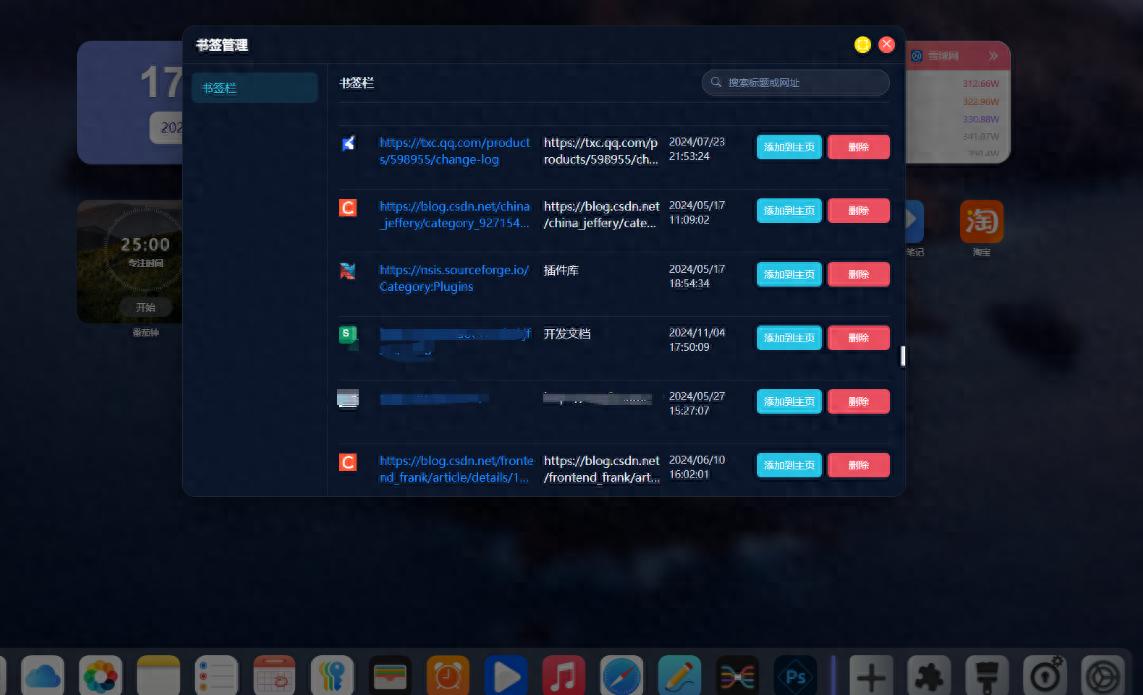The height and width of the screenshot is (695, 1143).
Task: Click the paint brush icon in dock
Action: tap(987, 675)
